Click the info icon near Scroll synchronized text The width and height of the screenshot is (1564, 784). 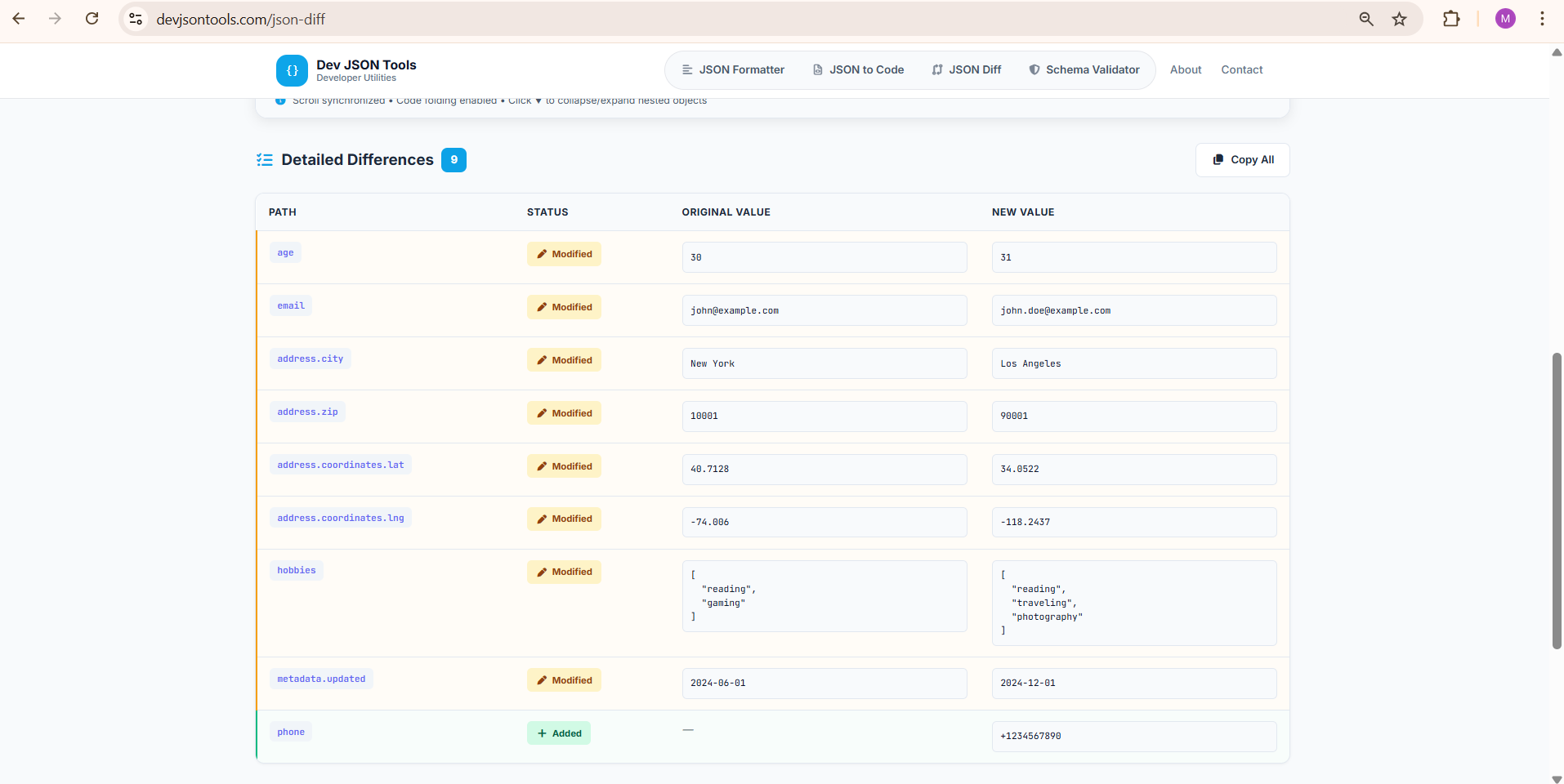click(280, 100)
